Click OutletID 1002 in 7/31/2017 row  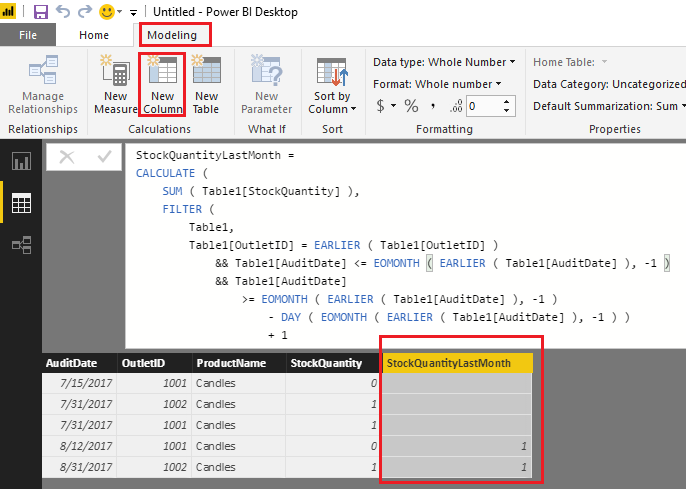[154, 404]
